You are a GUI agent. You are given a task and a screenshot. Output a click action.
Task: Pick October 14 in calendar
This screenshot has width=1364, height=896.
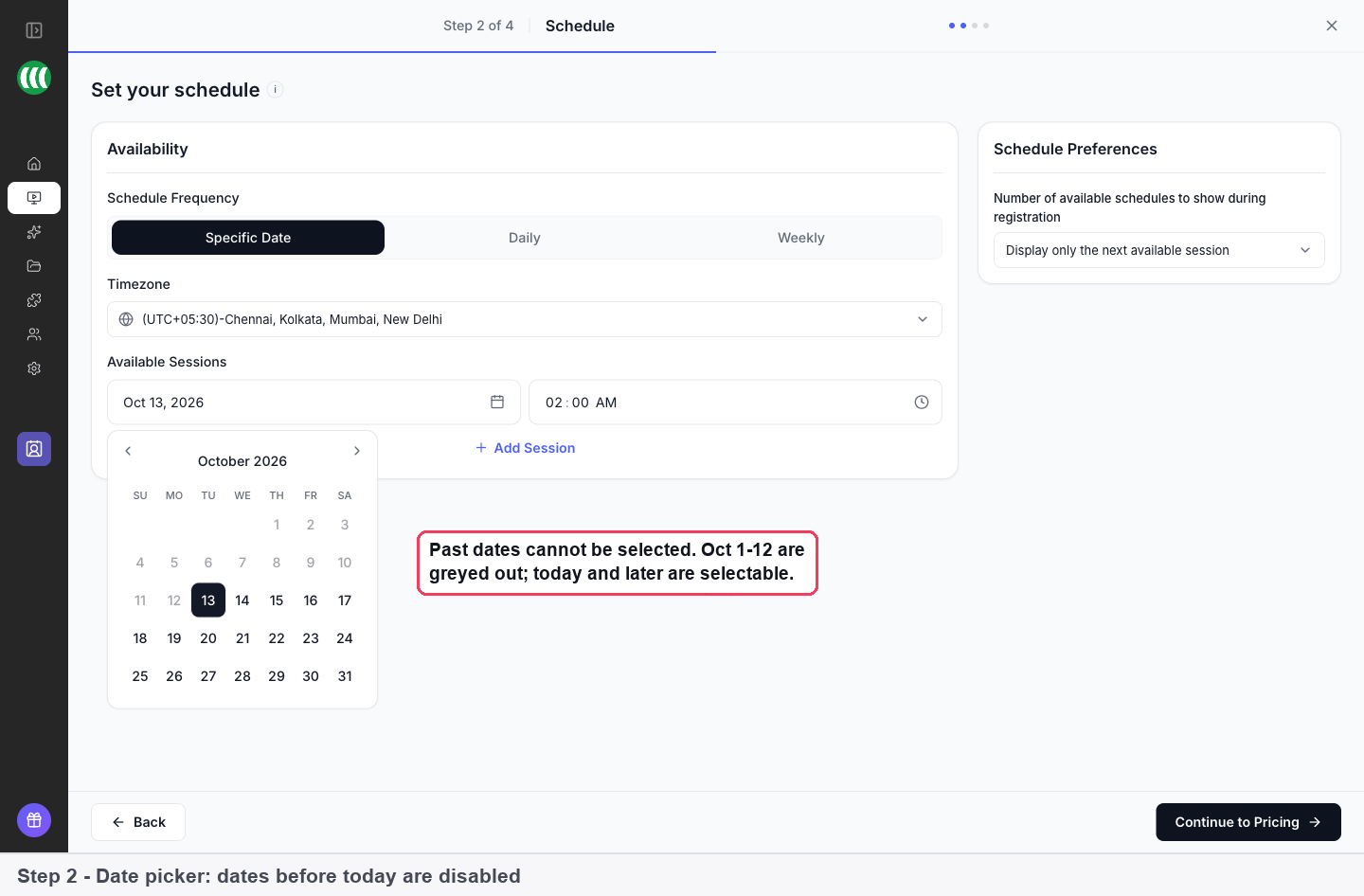point(242,600)
